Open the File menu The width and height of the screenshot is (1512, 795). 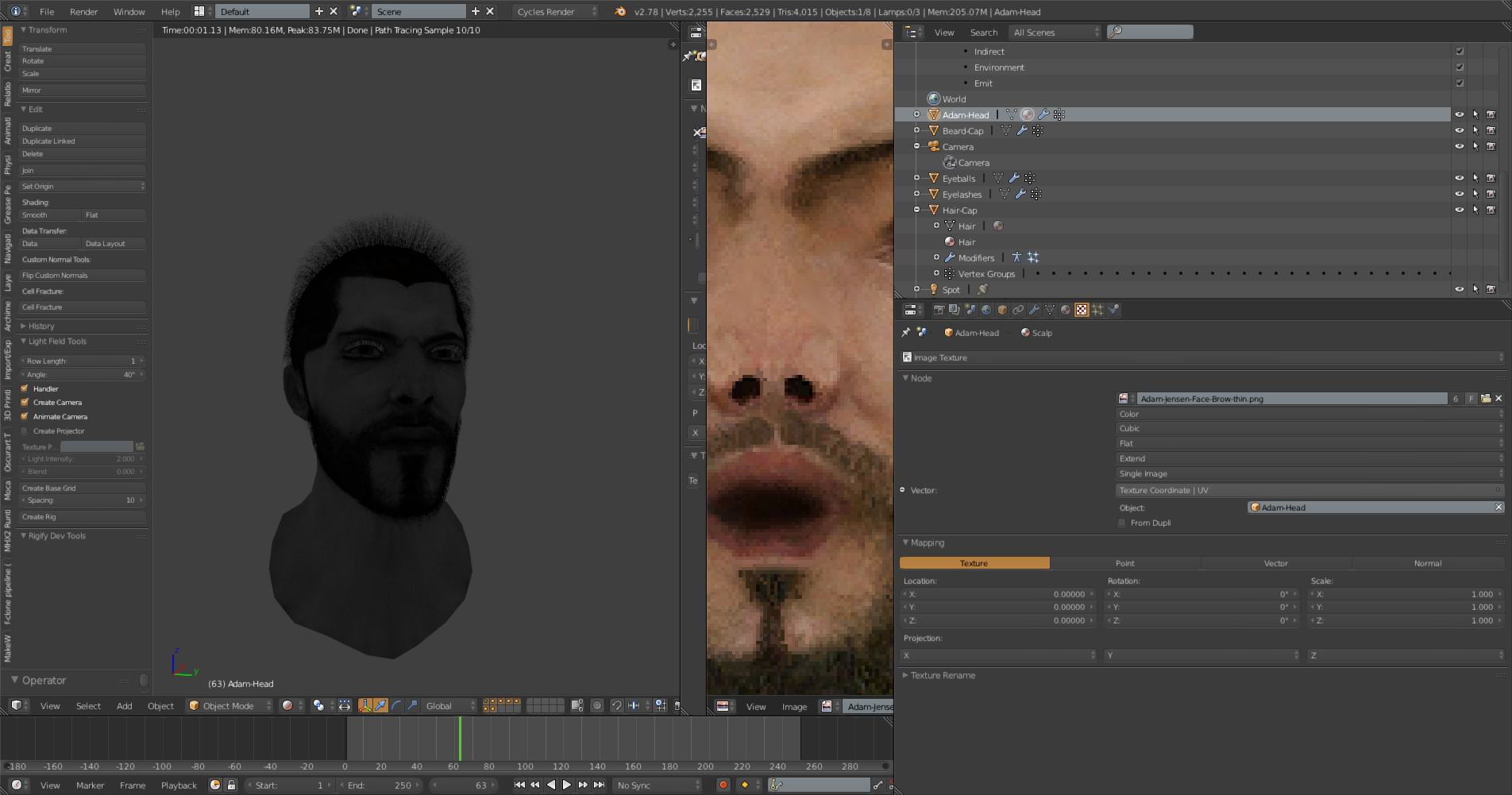click(47, 11)
